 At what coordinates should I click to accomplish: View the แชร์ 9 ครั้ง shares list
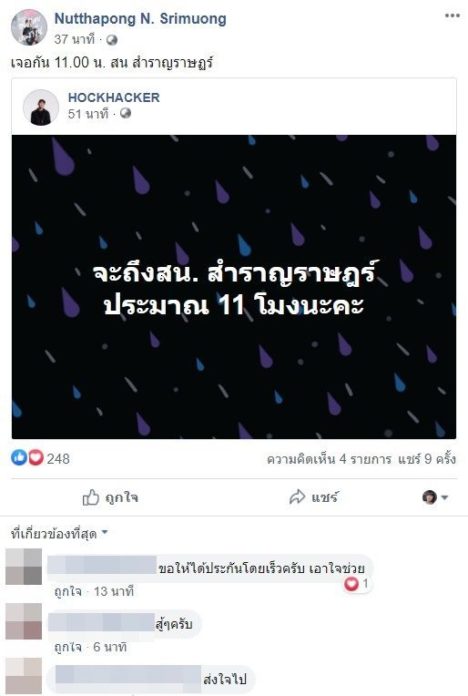(x=427, y=459)
